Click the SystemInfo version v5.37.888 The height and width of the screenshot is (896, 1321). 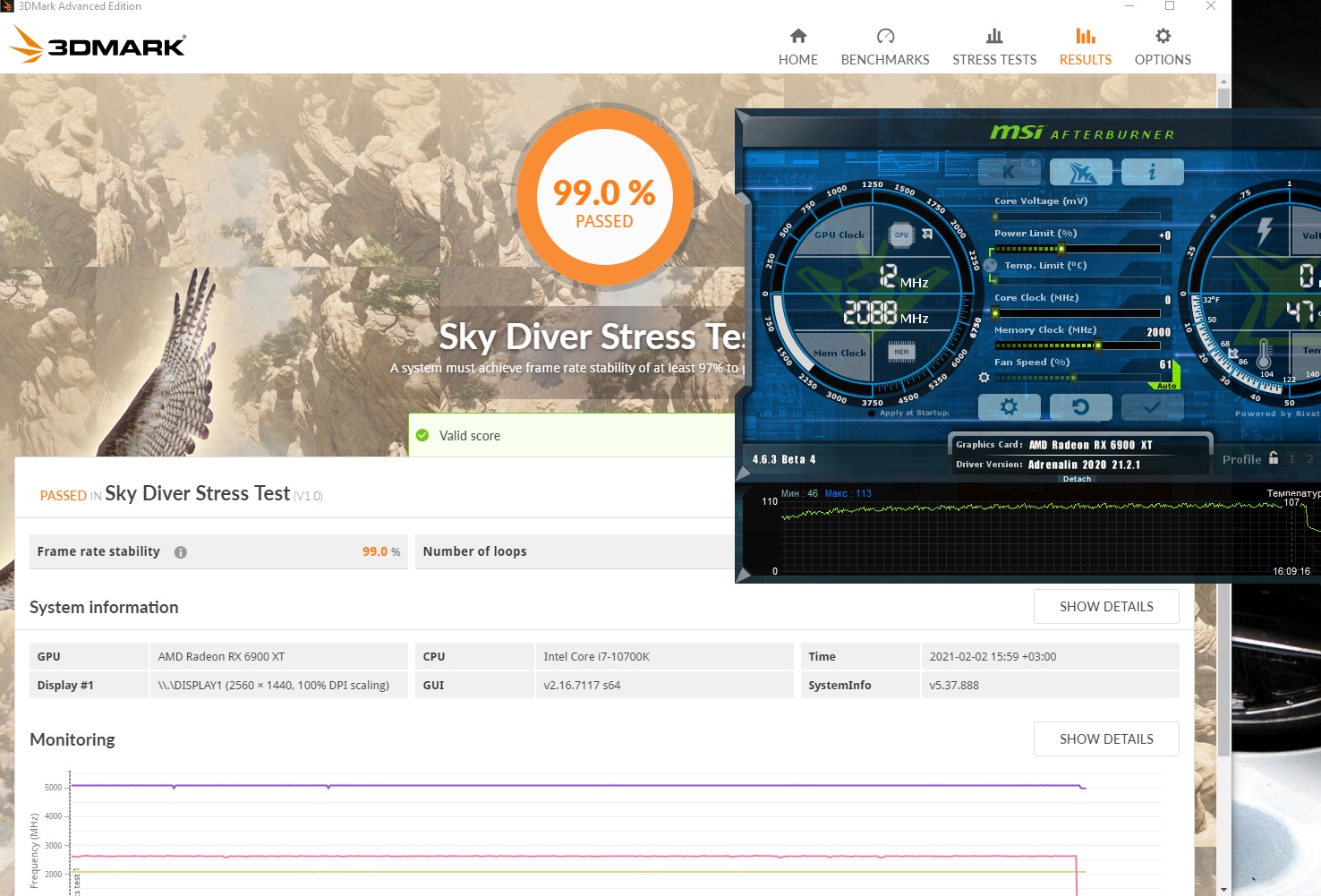click(954, 686)
